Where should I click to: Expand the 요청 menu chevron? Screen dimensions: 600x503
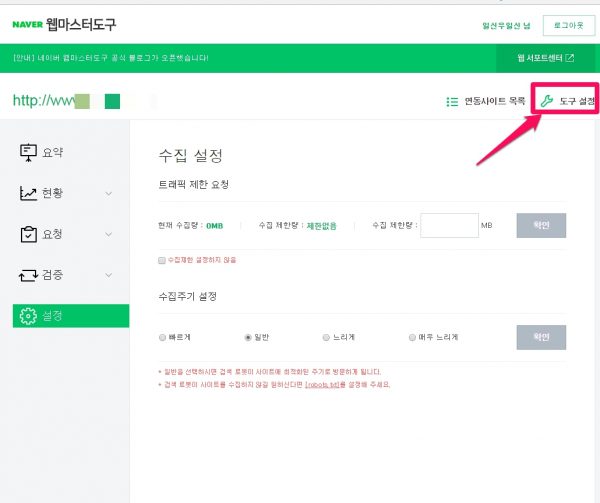point(109,234)
